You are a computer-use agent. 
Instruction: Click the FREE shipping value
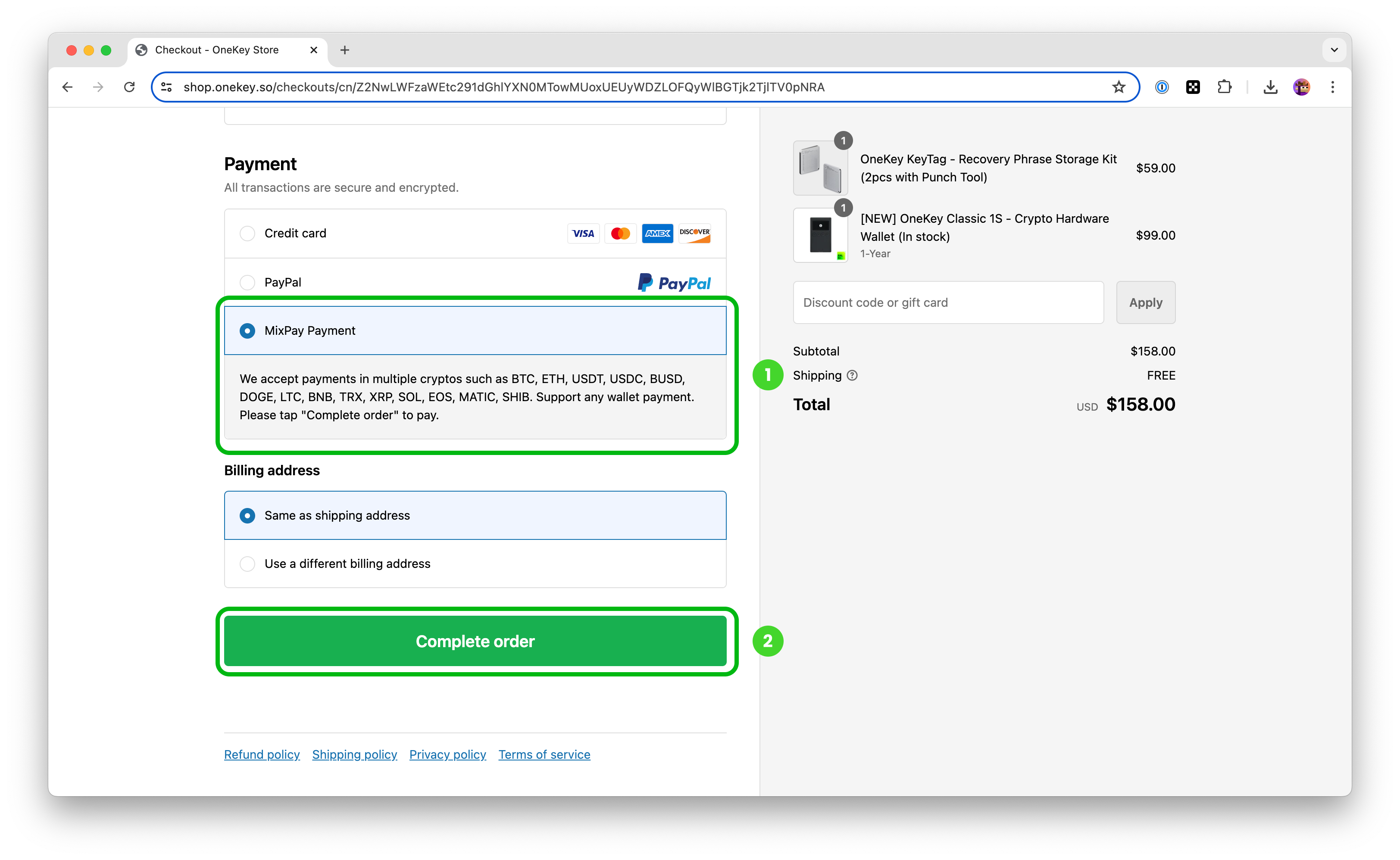point(1161,375)
